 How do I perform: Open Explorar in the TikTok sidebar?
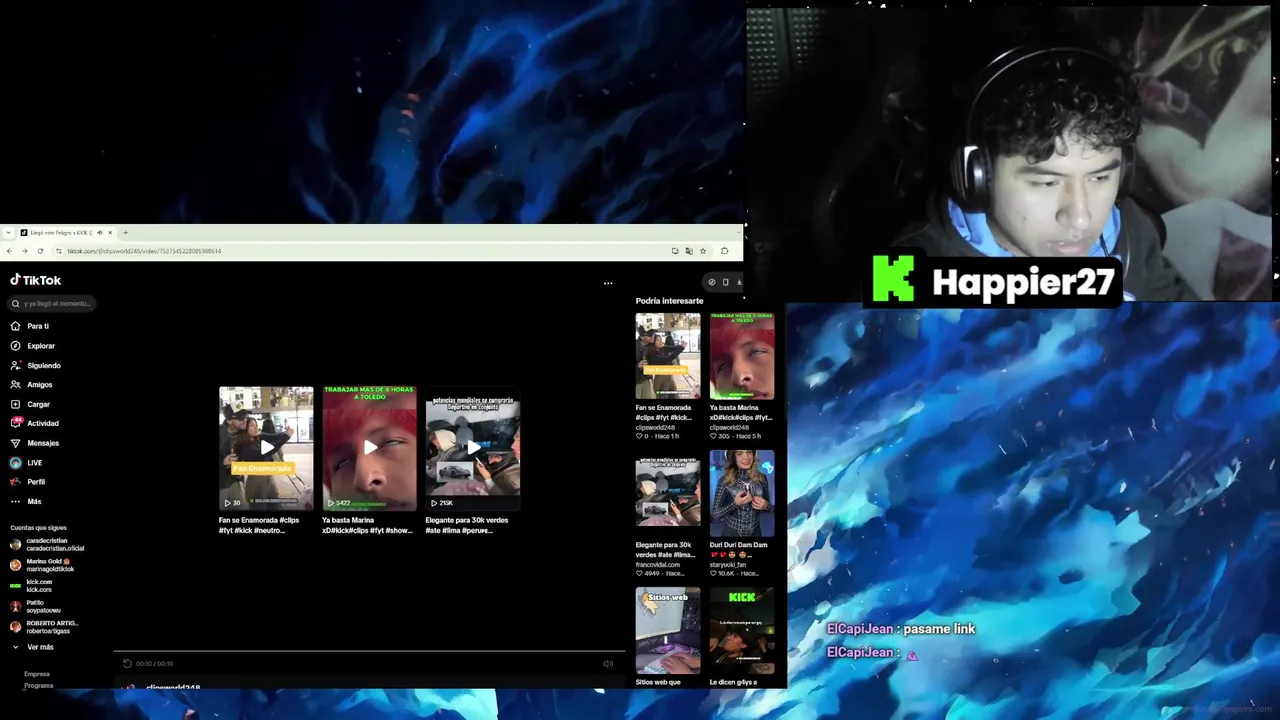(x=33, y=346)
